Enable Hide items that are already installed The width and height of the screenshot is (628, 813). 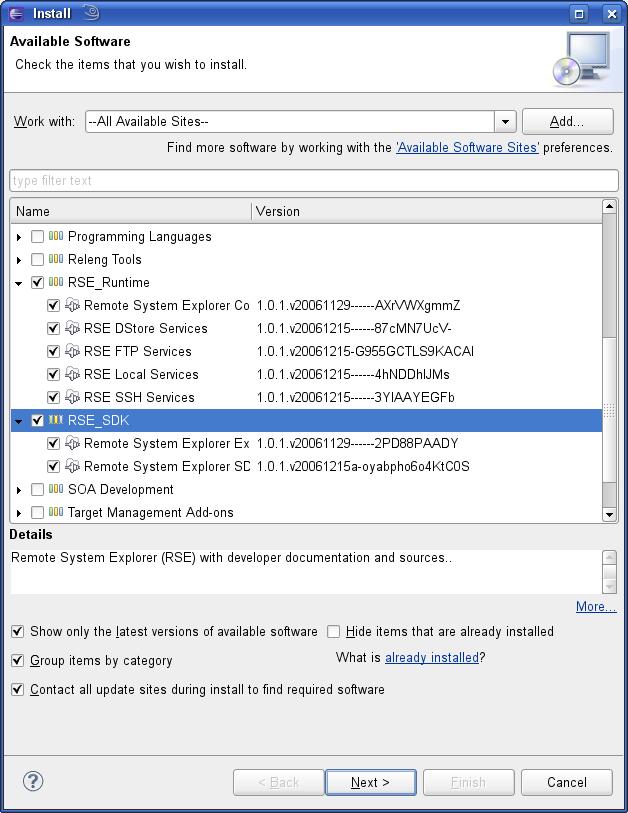[x=334, y=632]
